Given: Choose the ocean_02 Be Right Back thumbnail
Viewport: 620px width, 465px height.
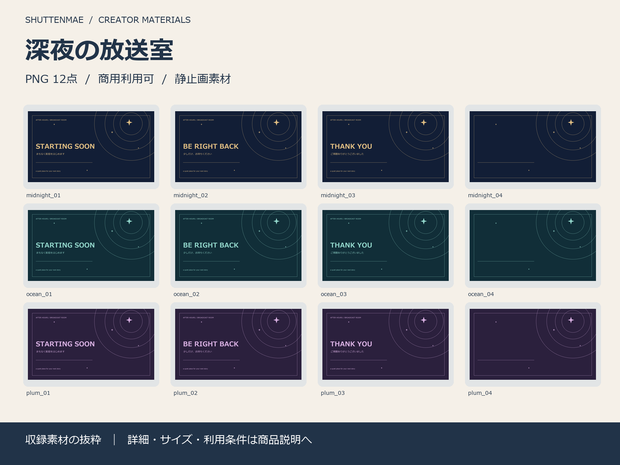Looking at the screenshot, I should tap(238, 245).
